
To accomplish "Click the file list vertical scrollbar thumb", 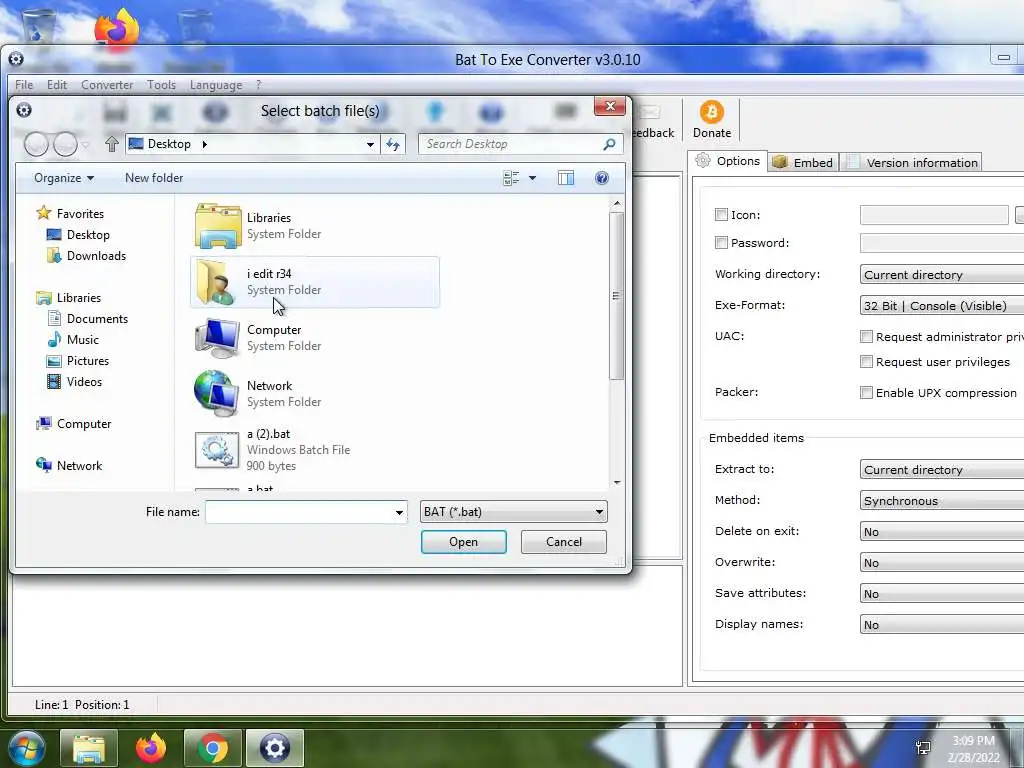I will [x=616, y=295].
